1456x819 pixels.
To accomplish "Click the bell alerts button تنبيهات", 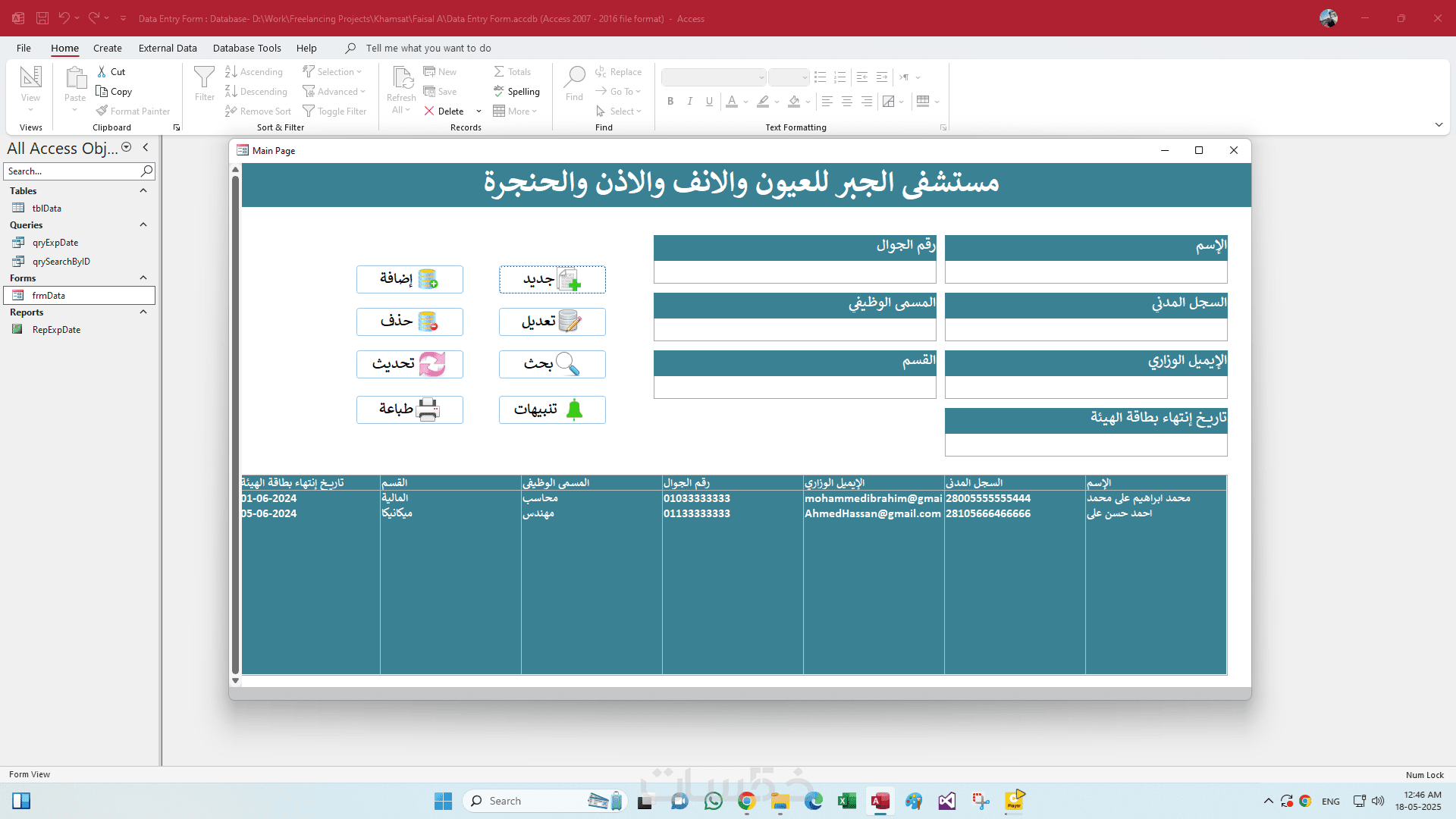I will point(552,409).
